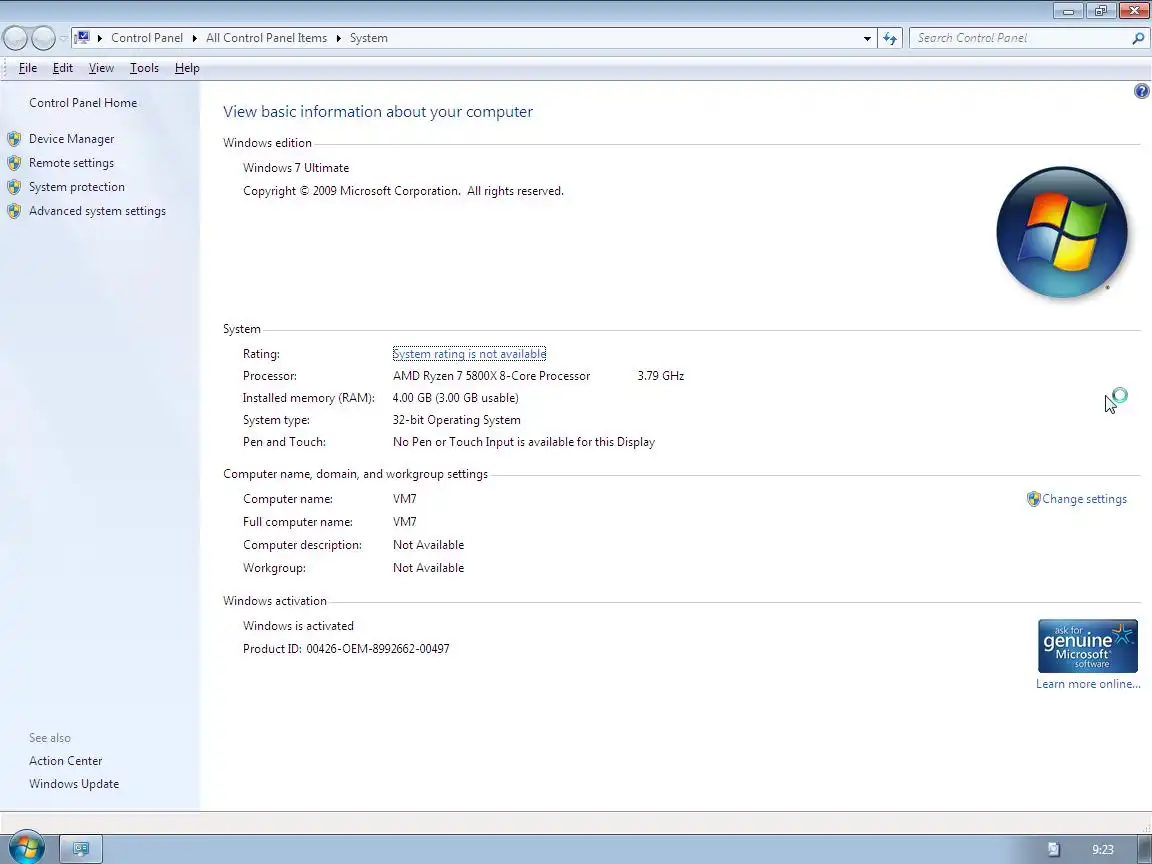The width and height of the screenshot is (1152, 864).
Task: Expand the arrow after Control Panel breadcrumb
Action: [x=195, y=38]
